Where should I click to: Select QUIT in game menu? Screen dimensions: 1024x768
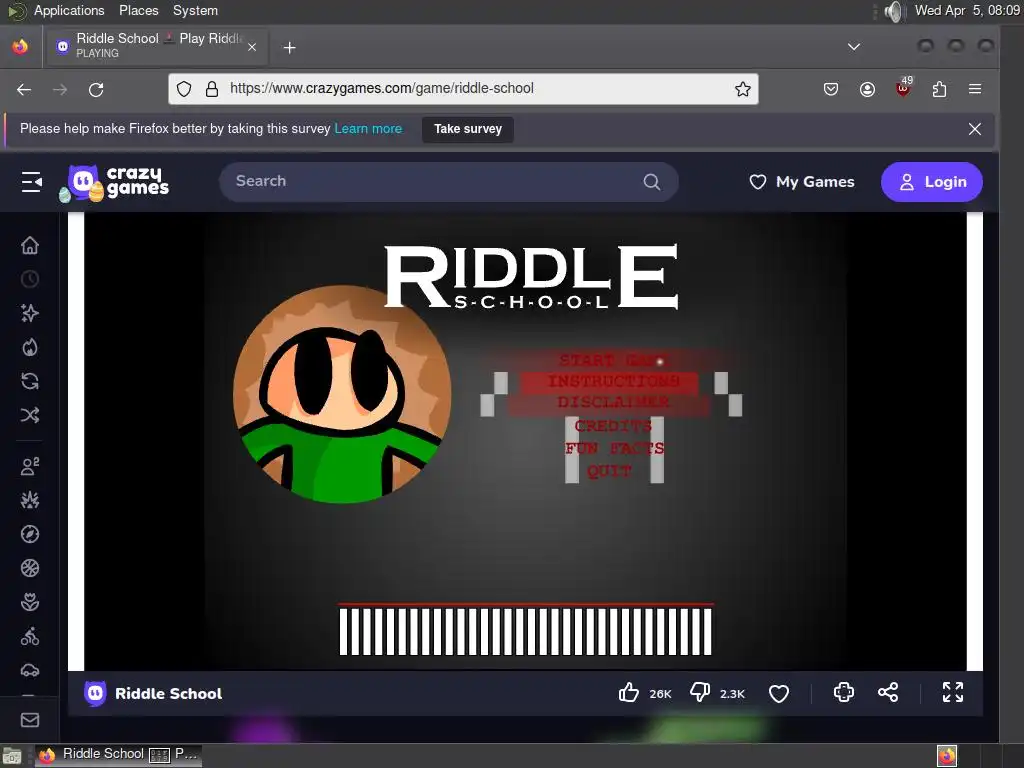coord(609,471)
